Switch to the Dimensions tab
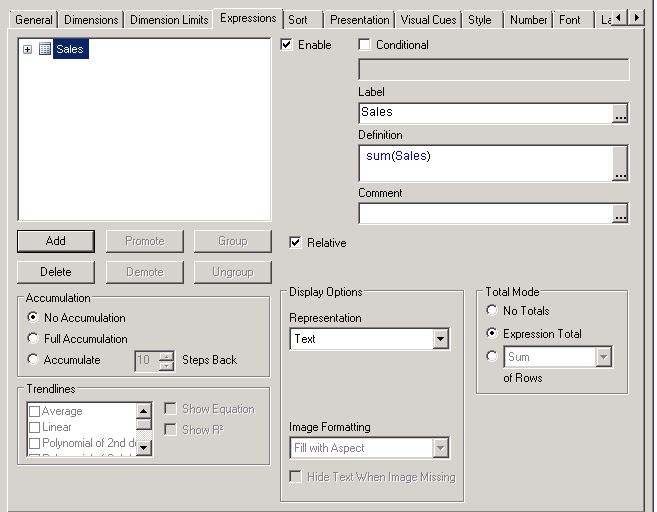Image resolution: width=657 pixels, height=512 pixels. tap(91, 20)
